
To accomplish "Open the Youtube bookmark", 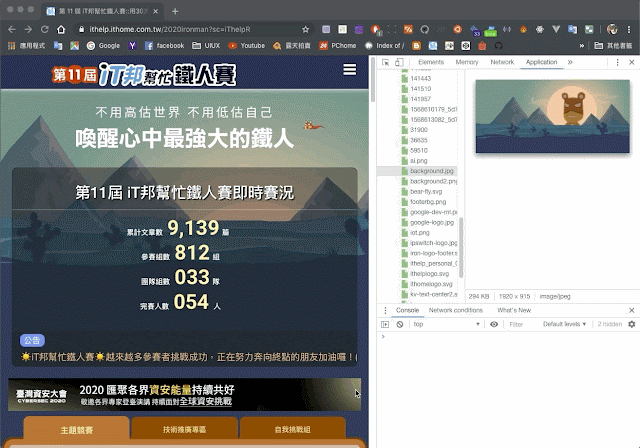I will pos(247,46).
